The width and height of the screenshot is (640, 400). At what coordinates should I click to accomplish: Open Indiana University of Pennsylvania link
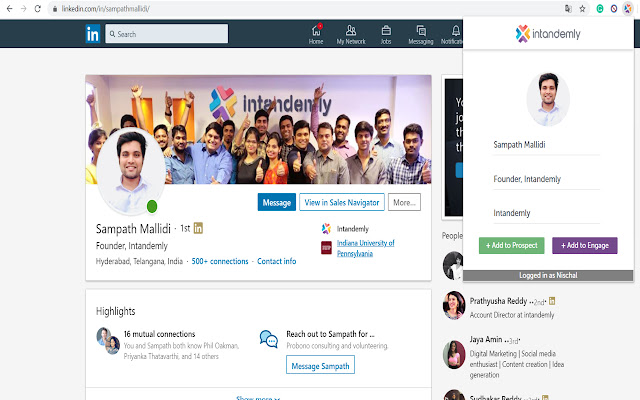point(366,248)
